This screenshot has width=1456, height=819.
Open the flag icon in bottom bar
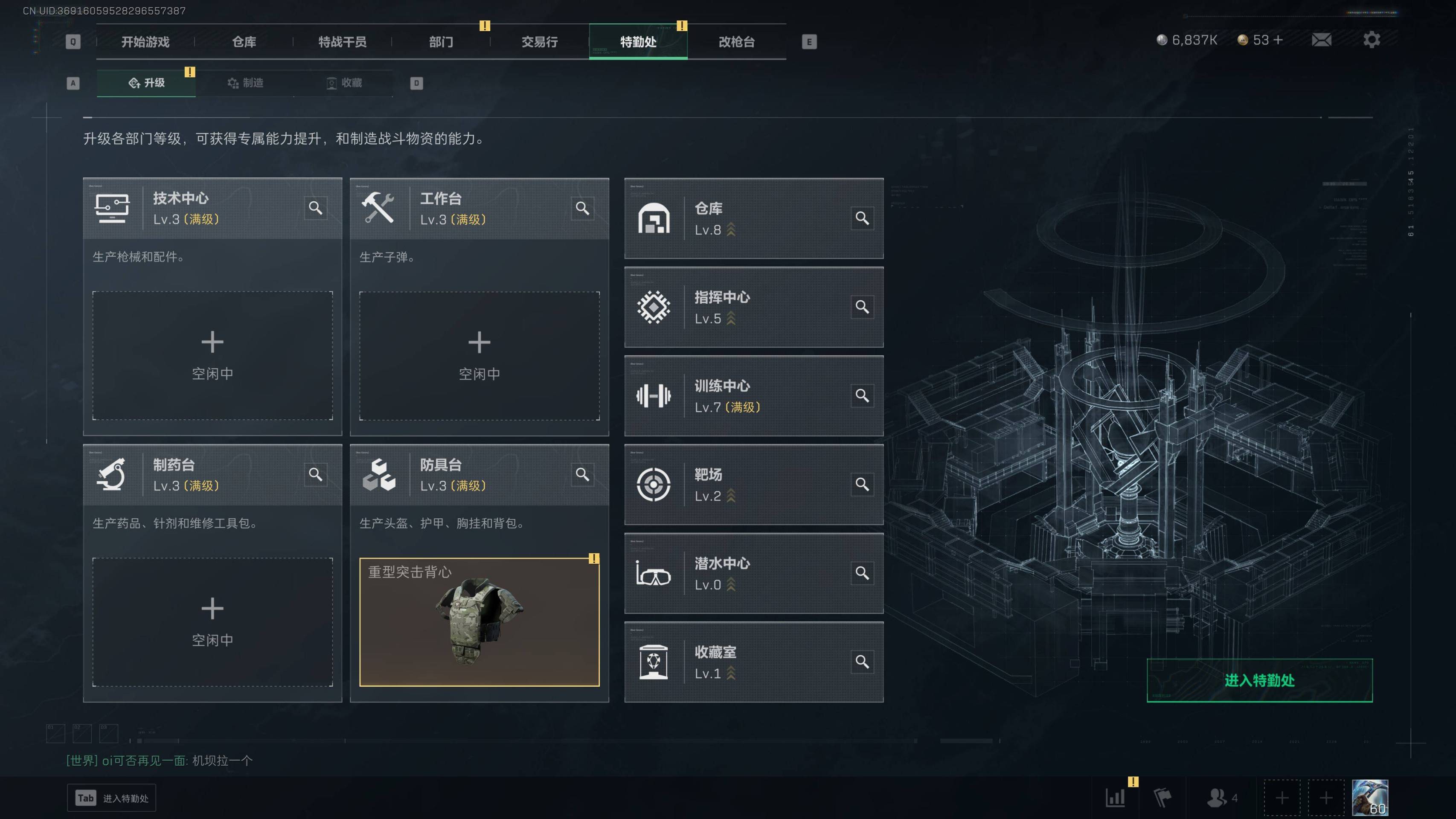point(1162,798)
